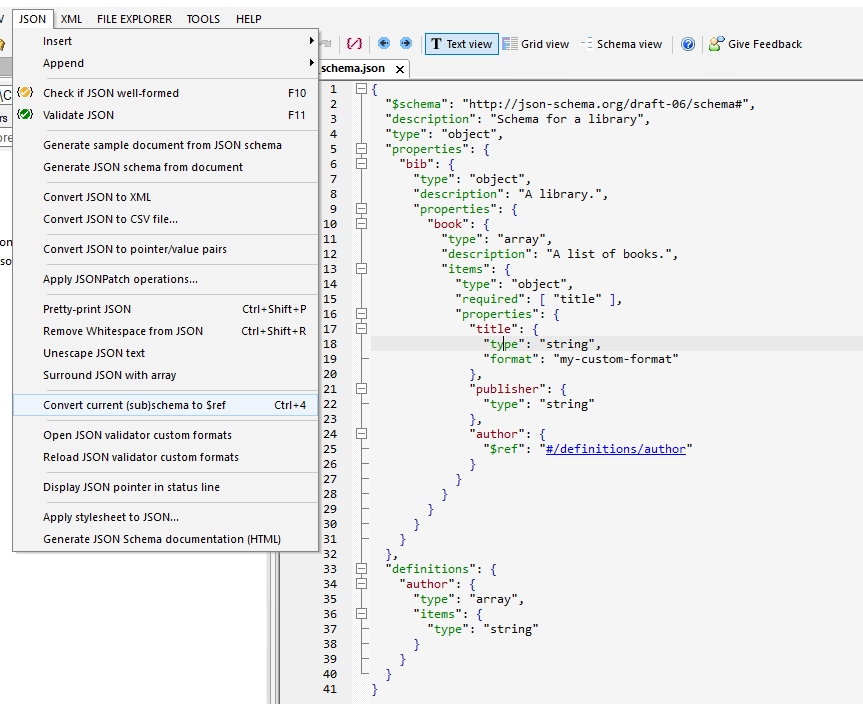Switch to Grid view

tap(536, 44)
